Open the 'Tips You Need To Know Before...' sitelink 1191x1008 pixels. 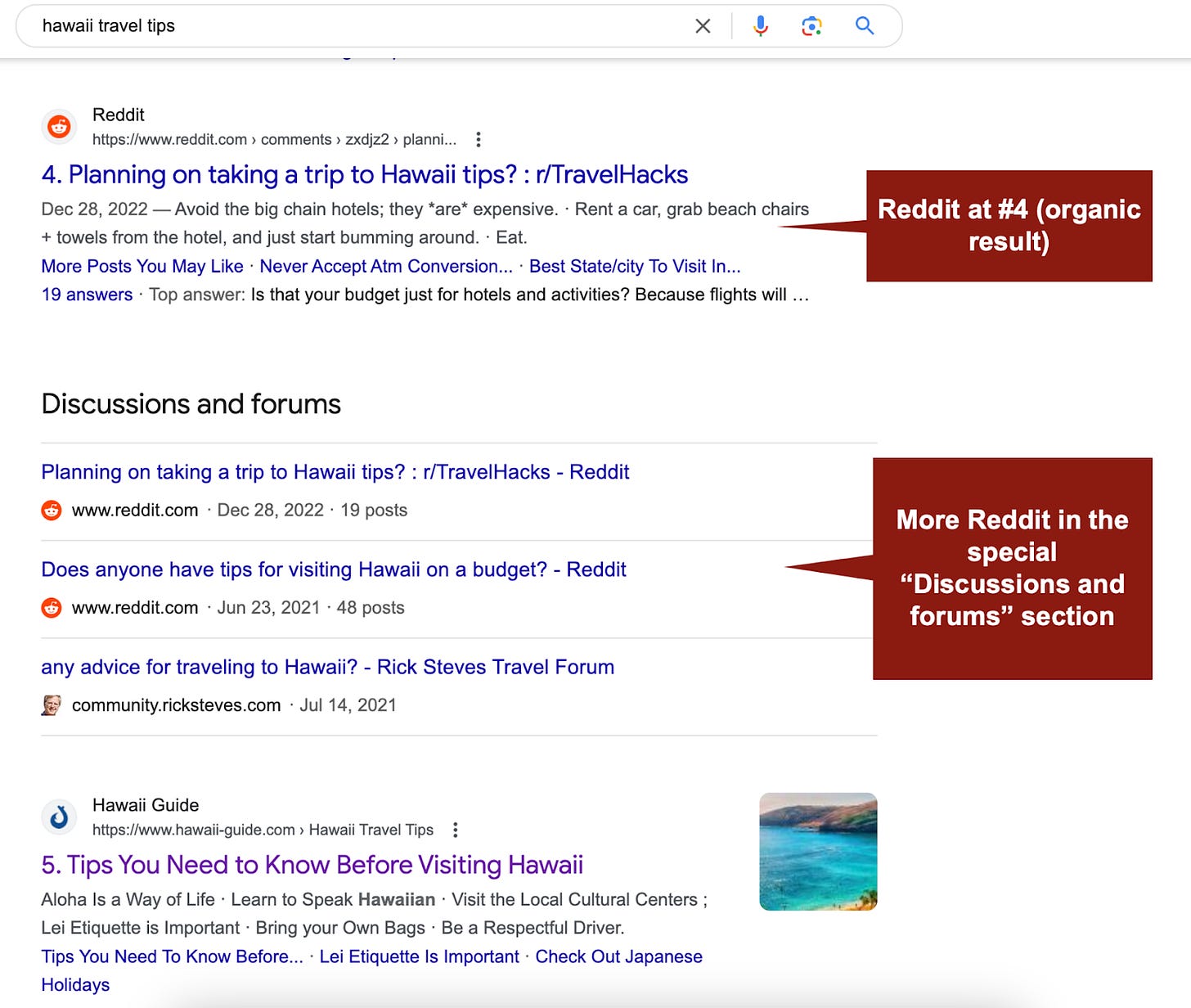click(172, 956)
